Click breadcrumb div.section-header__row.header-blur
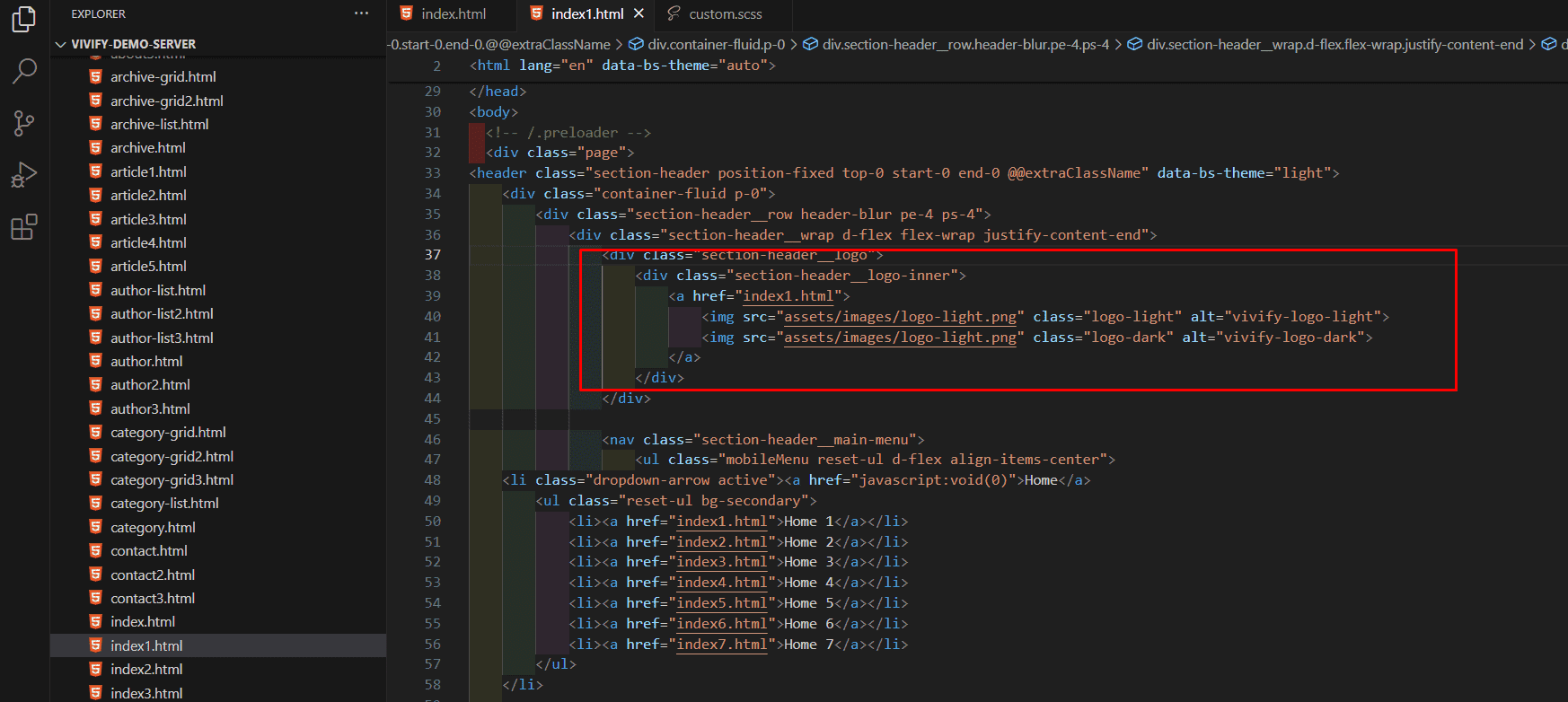The image size is (1568, 702). (956, 44)
